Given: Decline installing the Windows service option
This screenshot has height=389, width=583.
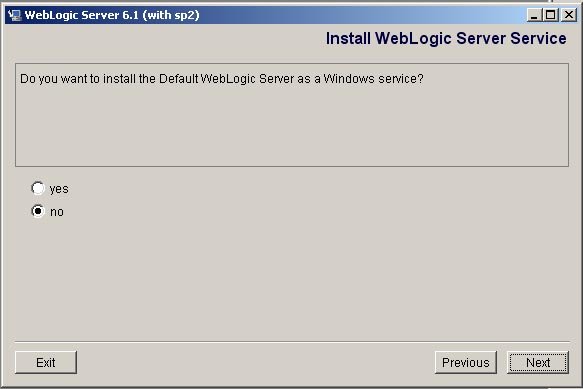Looking at the screenshot, I should point(38,211).
